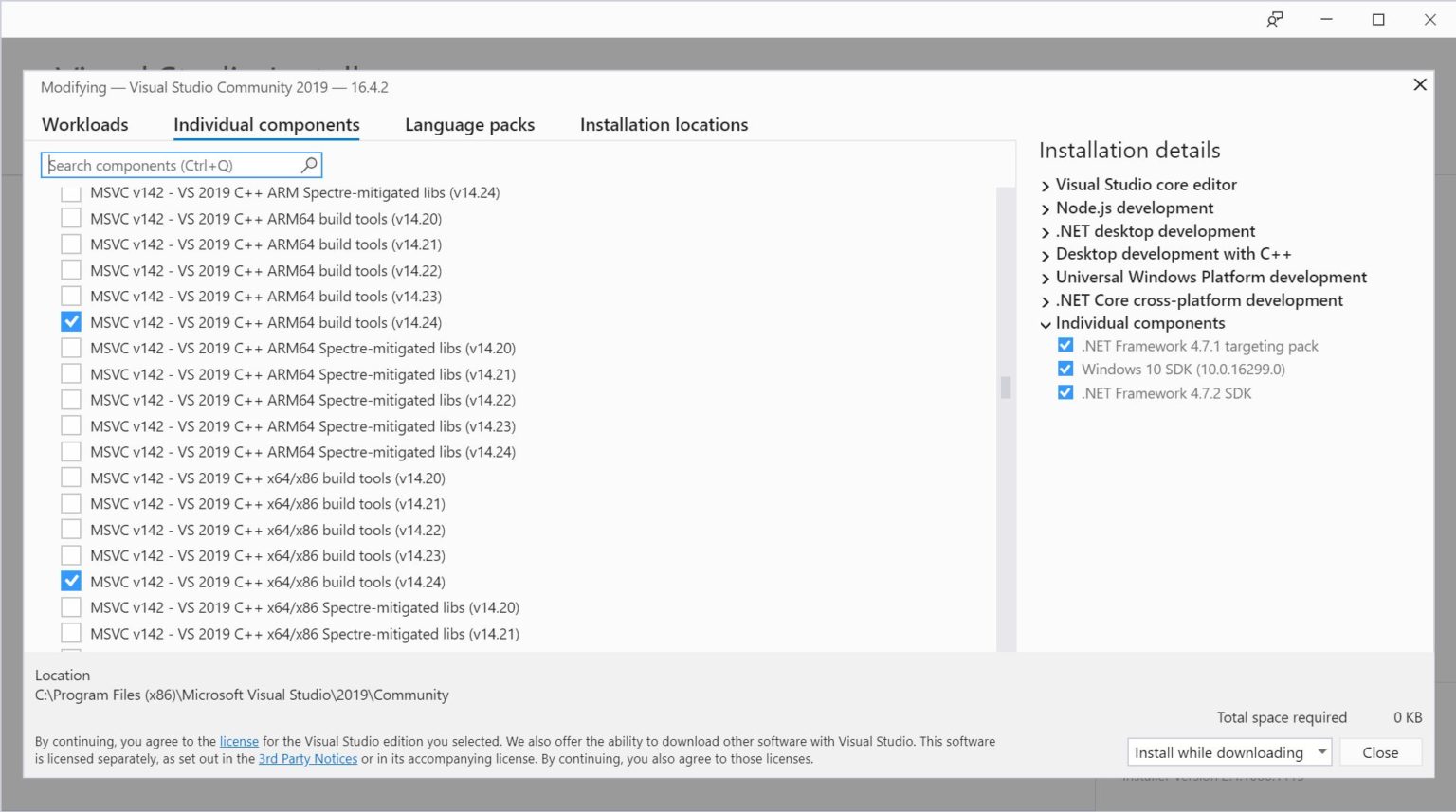Screen dimensions: 1456x812
Task: Close the Modifying dialog with X
Action: [1419, 85]
